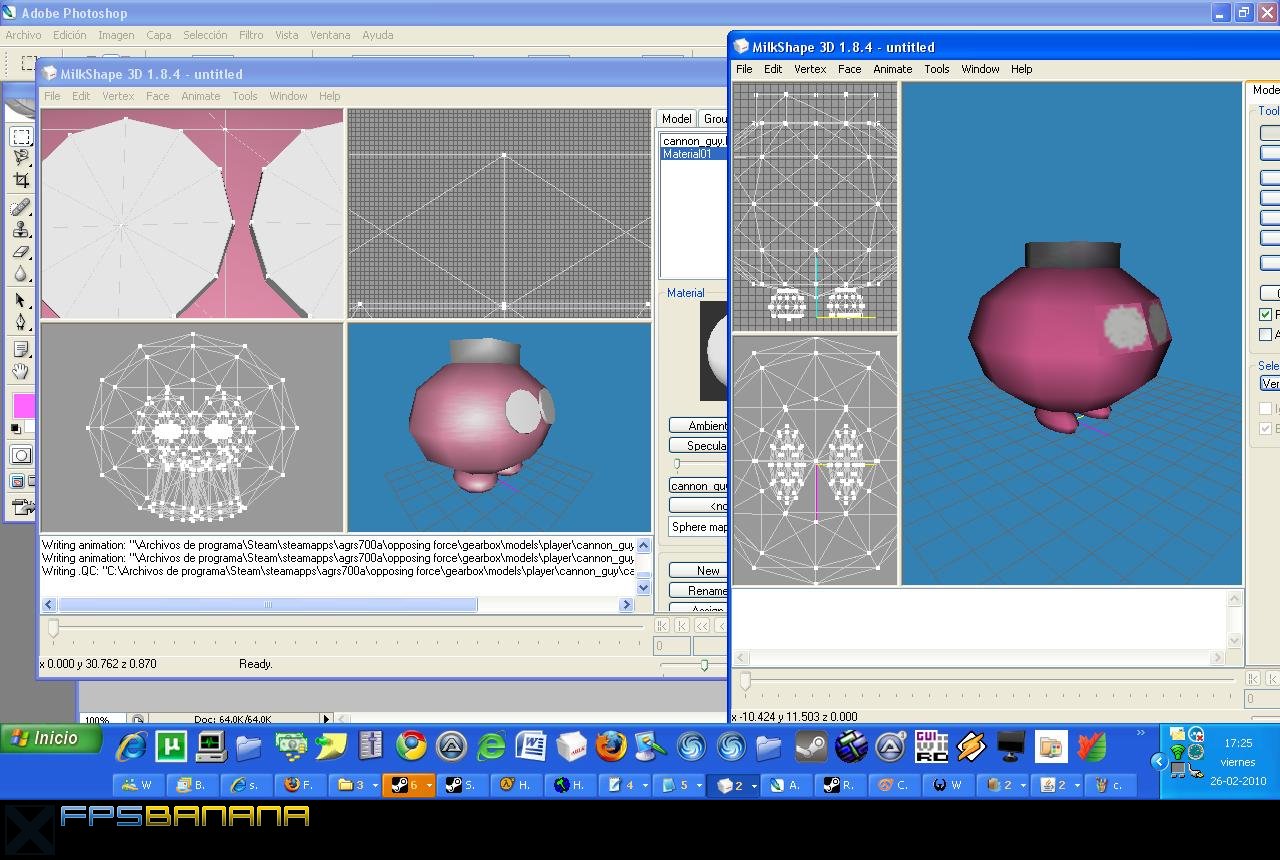
Task: Select the Crop tool in Photoshop toolbar
Action: coord(21,181)
